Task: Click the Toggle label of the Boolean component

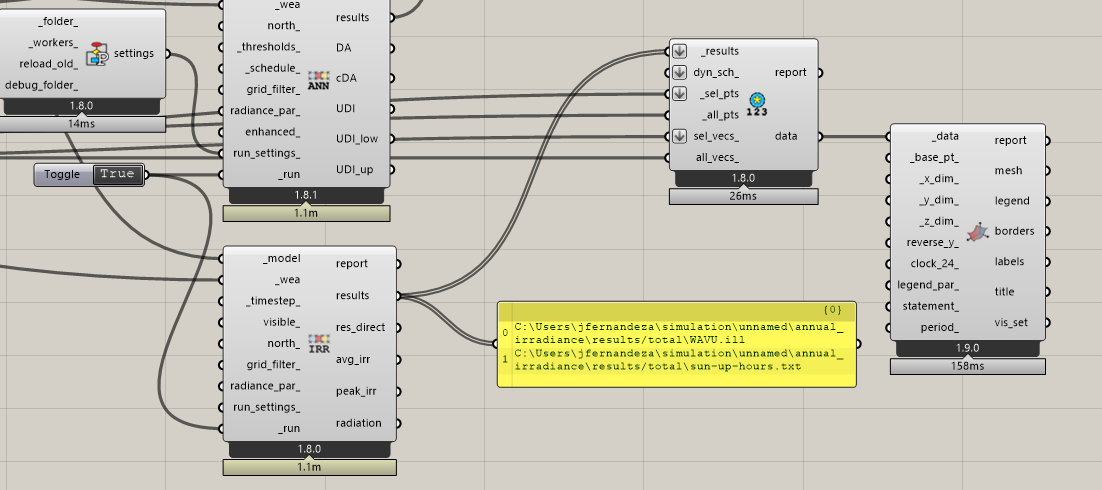Action: (x=62, y=174)
